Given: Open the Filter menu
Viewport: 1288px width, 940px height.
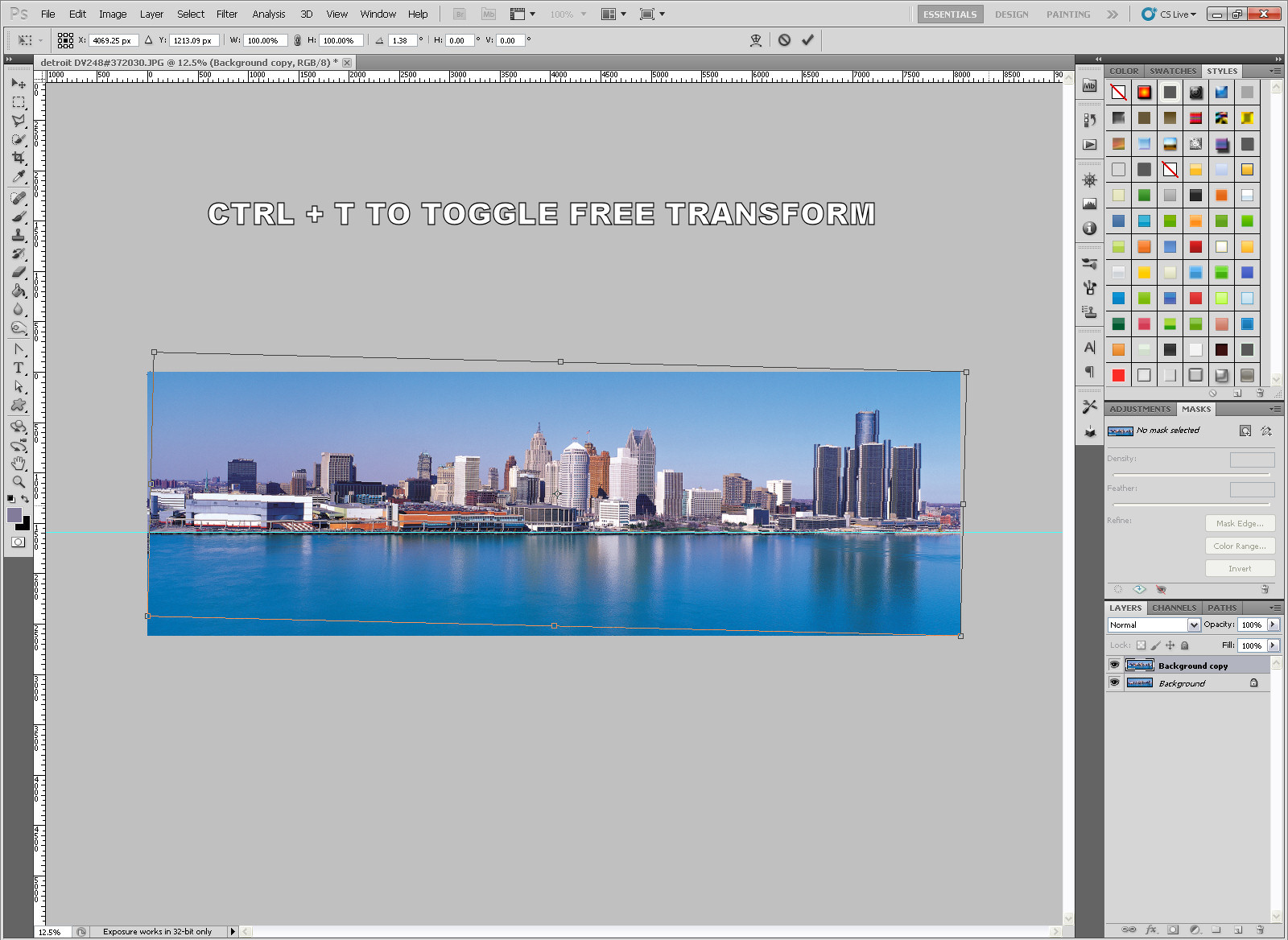Looking at the screenshot, I should [x=226, y=14].
